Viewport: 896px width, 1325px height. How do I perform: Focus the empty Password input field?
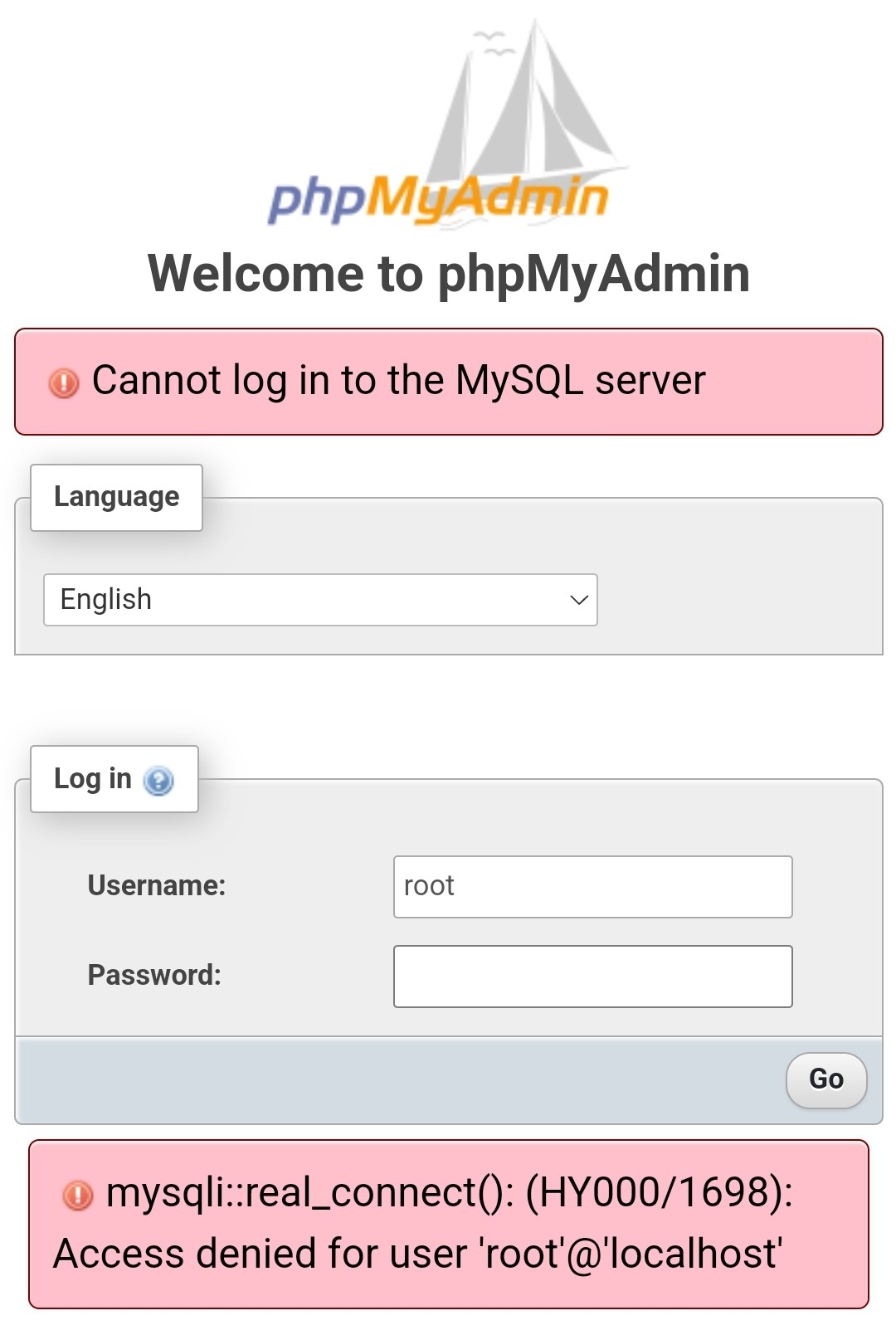pos(592,977)
